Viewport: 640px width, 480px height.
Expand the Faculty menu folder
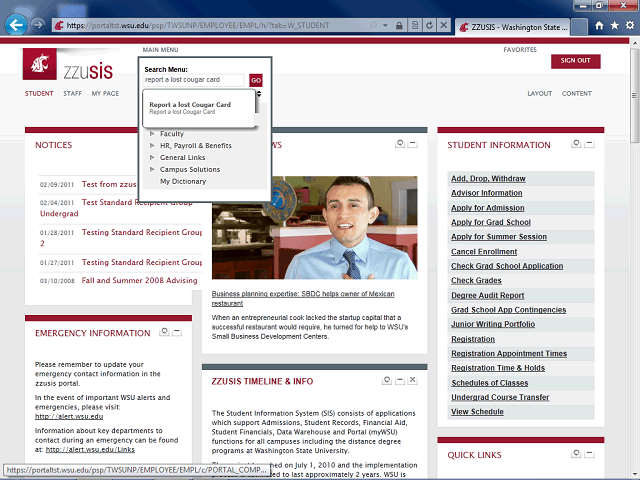152,133
